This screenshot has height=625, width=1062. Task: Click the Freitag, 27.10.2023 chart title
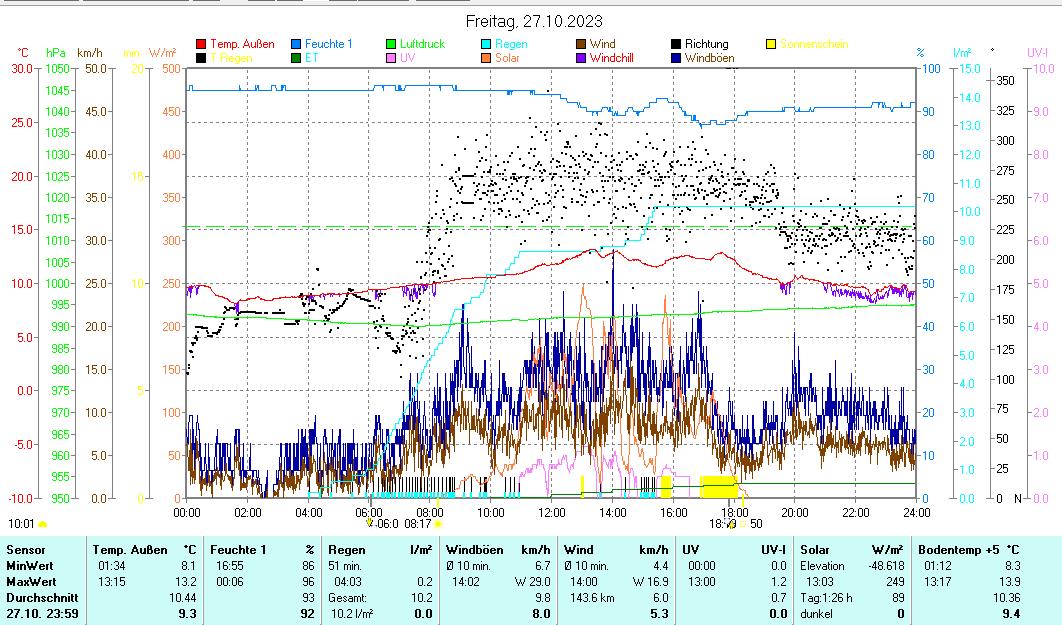[x=534, y=21]
